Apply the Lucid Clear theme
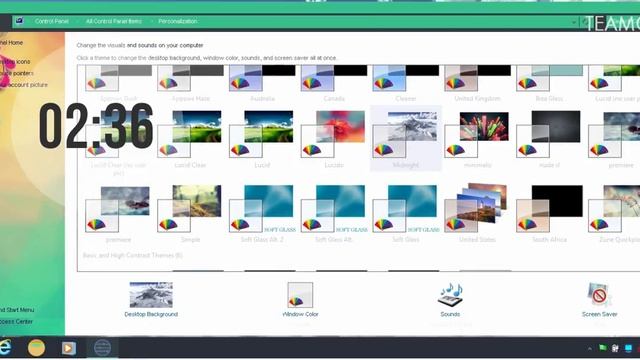Screen dimensions: 640x360 [190, 139]
